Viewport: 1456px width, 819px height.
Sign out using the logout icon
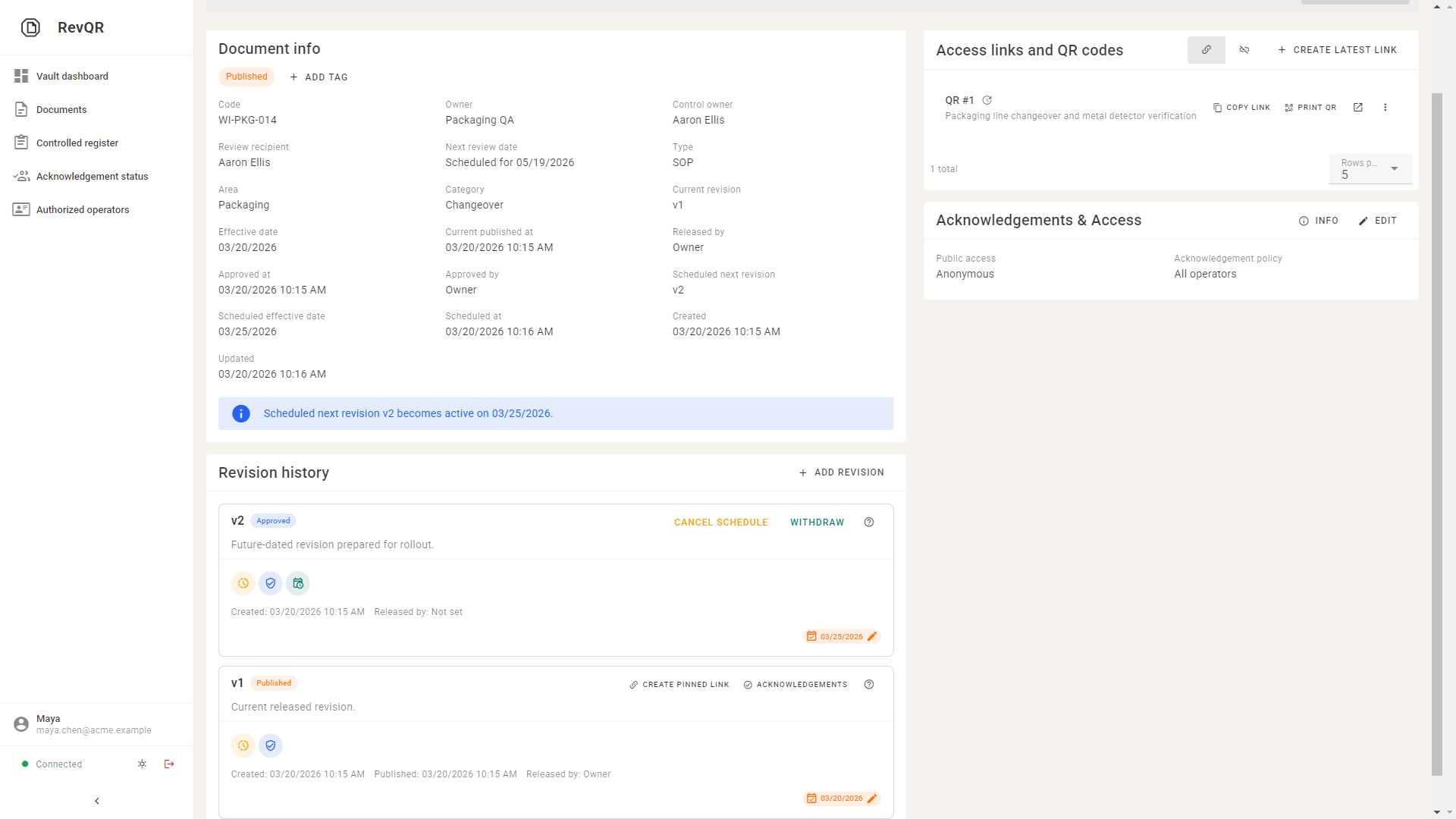coord(168,764)
